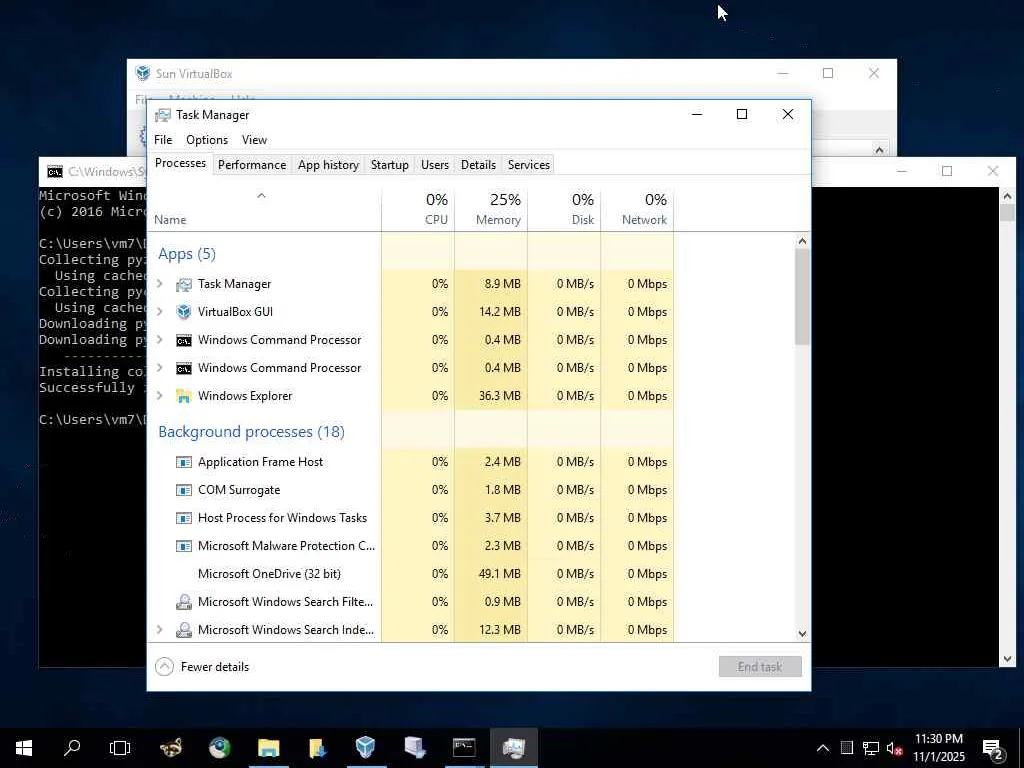Show hidden system tray icons

pos(823,748)
